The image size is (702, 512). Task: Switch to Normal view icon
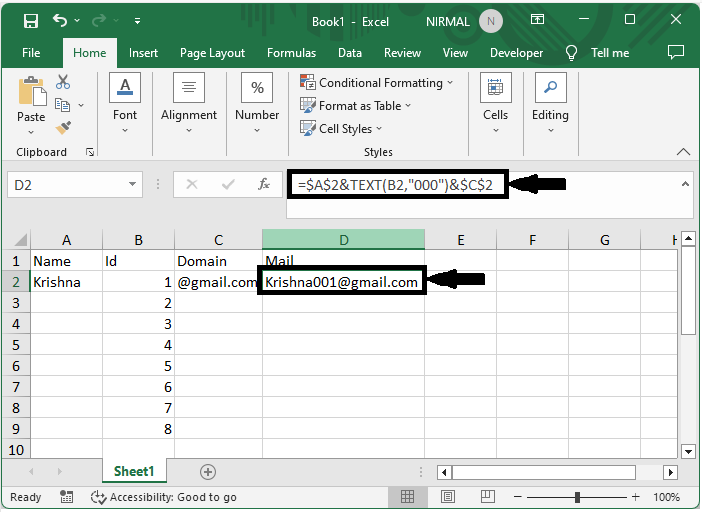407,496
